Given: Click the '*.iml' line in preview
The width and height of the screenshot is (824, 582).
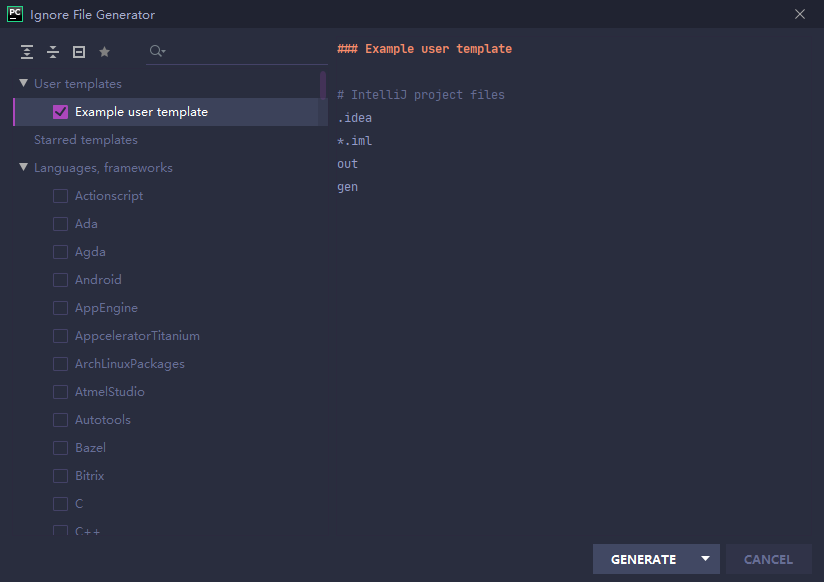Looking at the screenshot, I should pos(355,141).
